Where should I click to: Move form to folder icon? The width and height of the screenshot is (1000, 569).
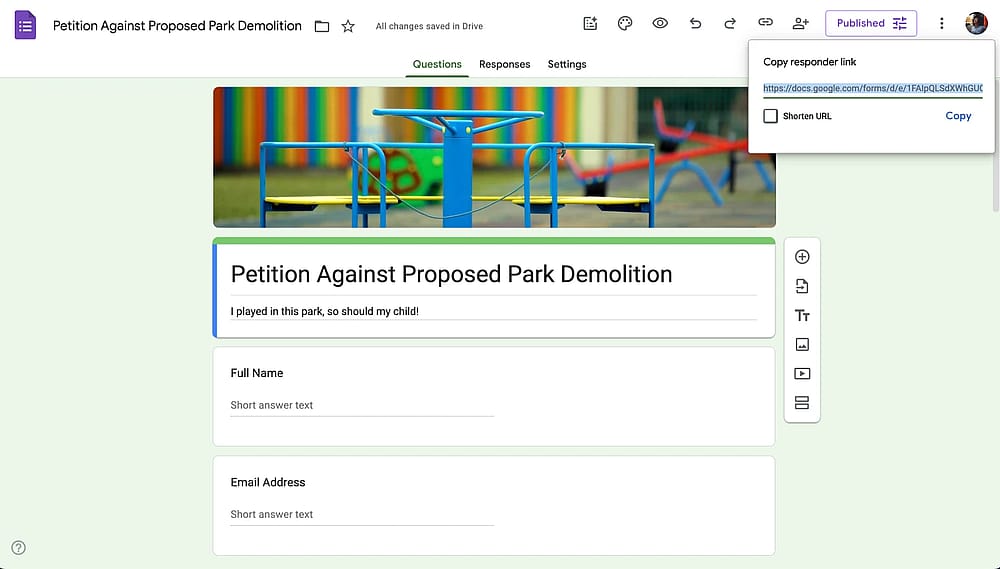point(322,26)
